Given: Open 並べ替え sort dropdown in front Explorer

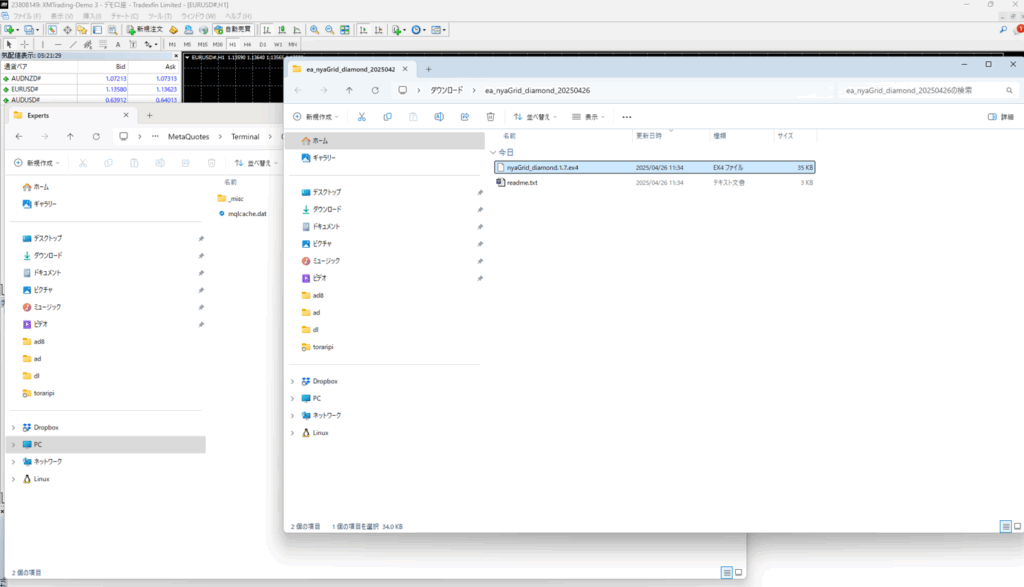Looking at the screenshot, I should coord(535,117).
